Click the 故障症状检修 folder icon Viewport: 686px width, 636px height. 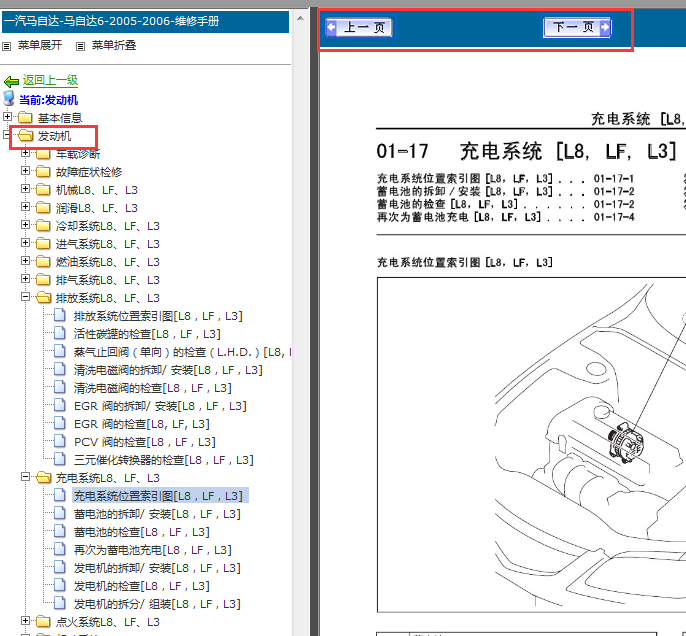tap(43, 171)
